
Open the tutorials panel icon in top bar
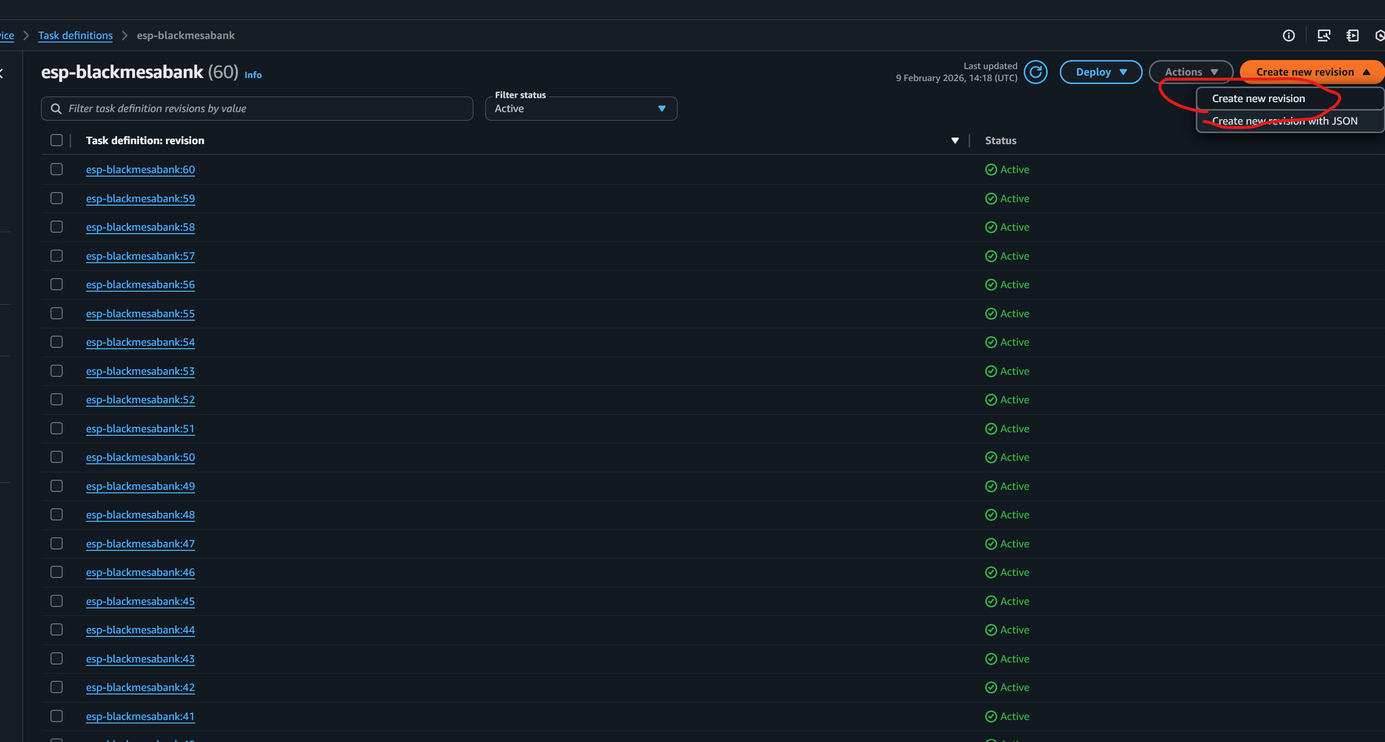(x=1353, y=36)
